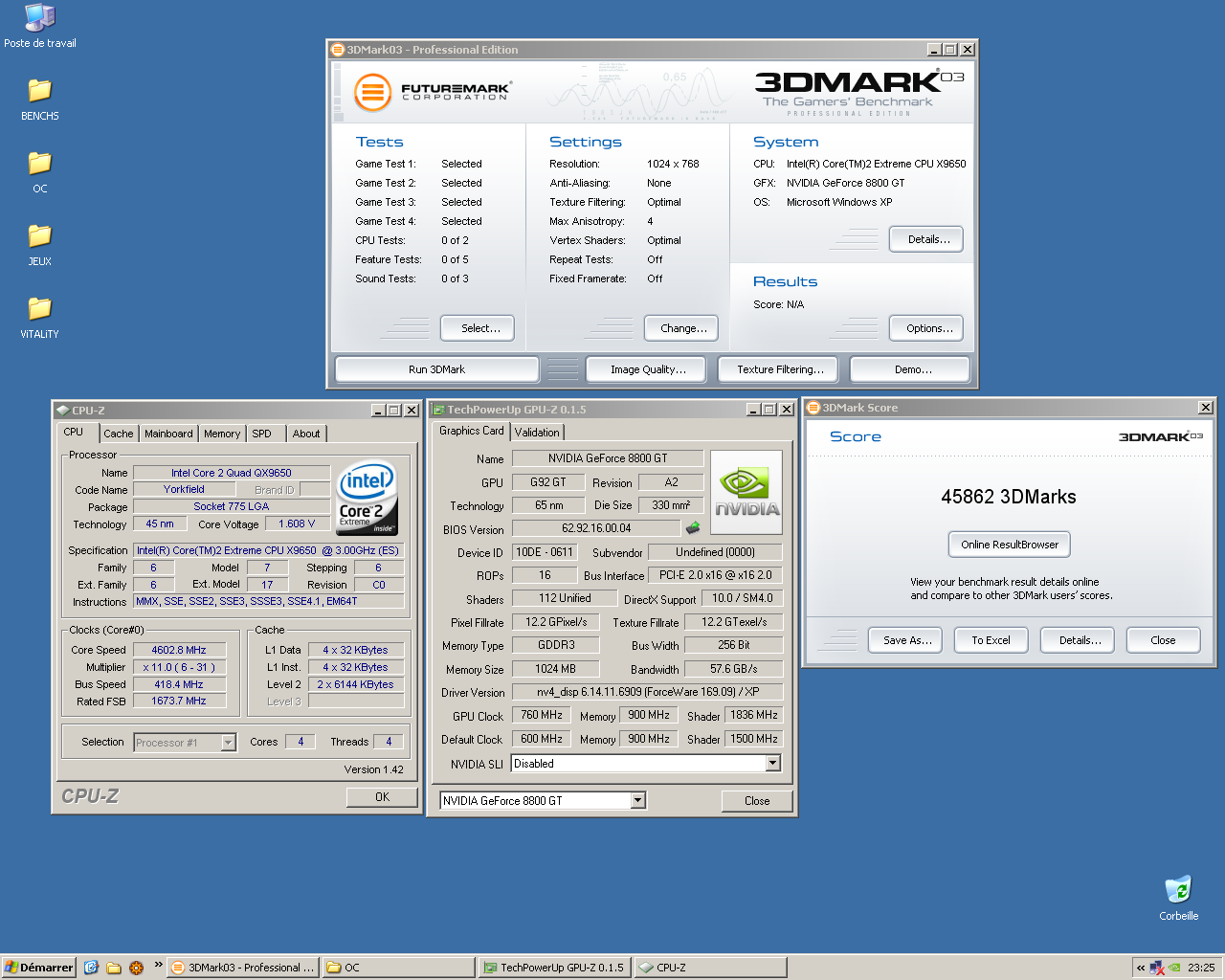Click the CPU Specification field in CPU-Z

(x=268, y=550)
